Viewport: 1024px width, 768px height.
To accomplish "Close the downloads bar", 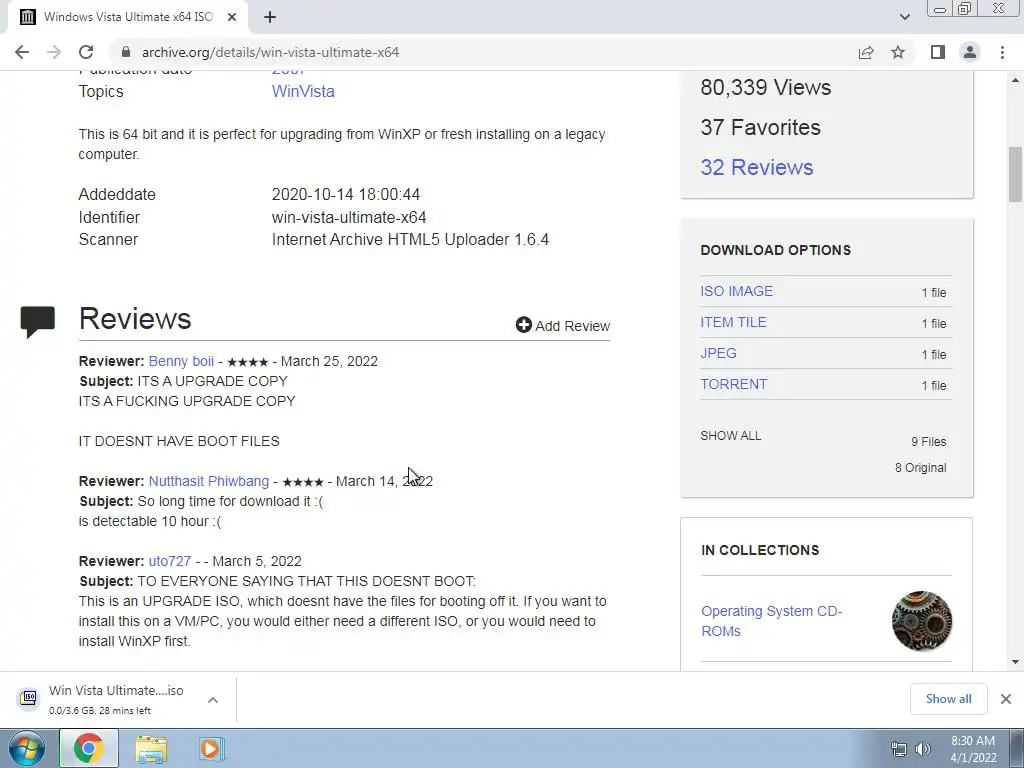I will tap(1006, 699).
